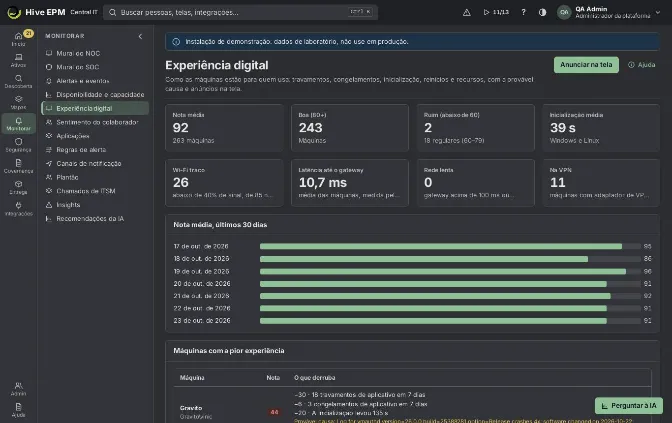Open the Ativos rail section
Image resolution: width=672 pixels, height=423 pixels.
click(x=18, y=60)
